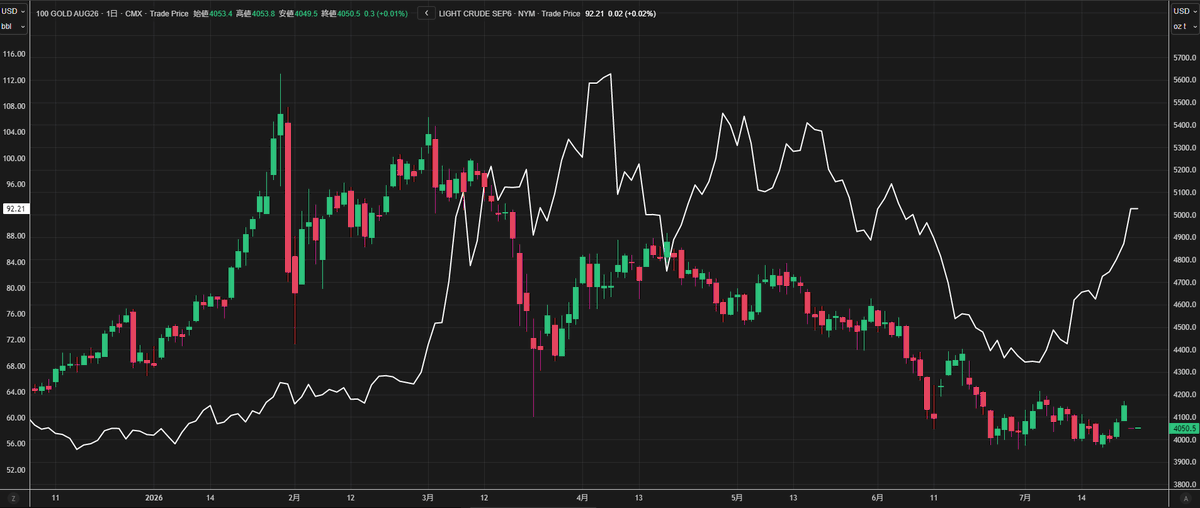This screenshot has width=1200, height=508.
Task: Open the bbl unit dropdown
Action: [x=14, y=26]
